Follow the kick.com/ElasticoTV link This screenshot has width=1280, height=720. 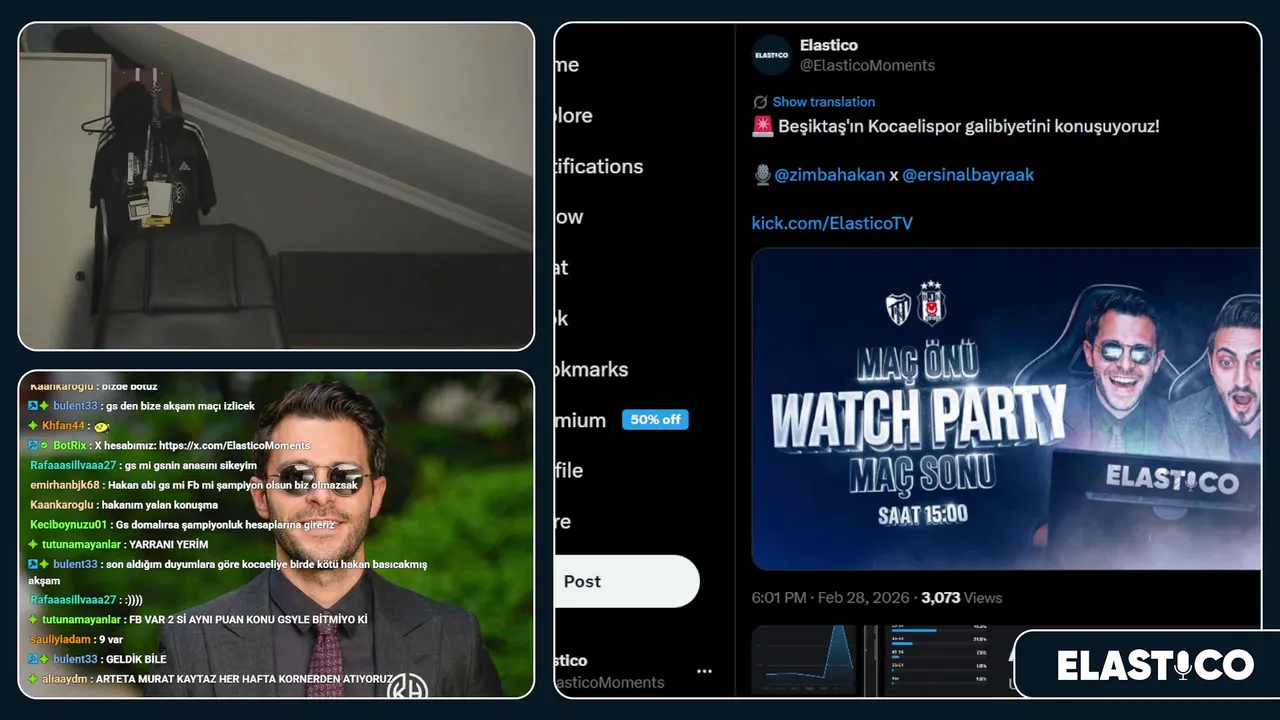click(832, 223)
